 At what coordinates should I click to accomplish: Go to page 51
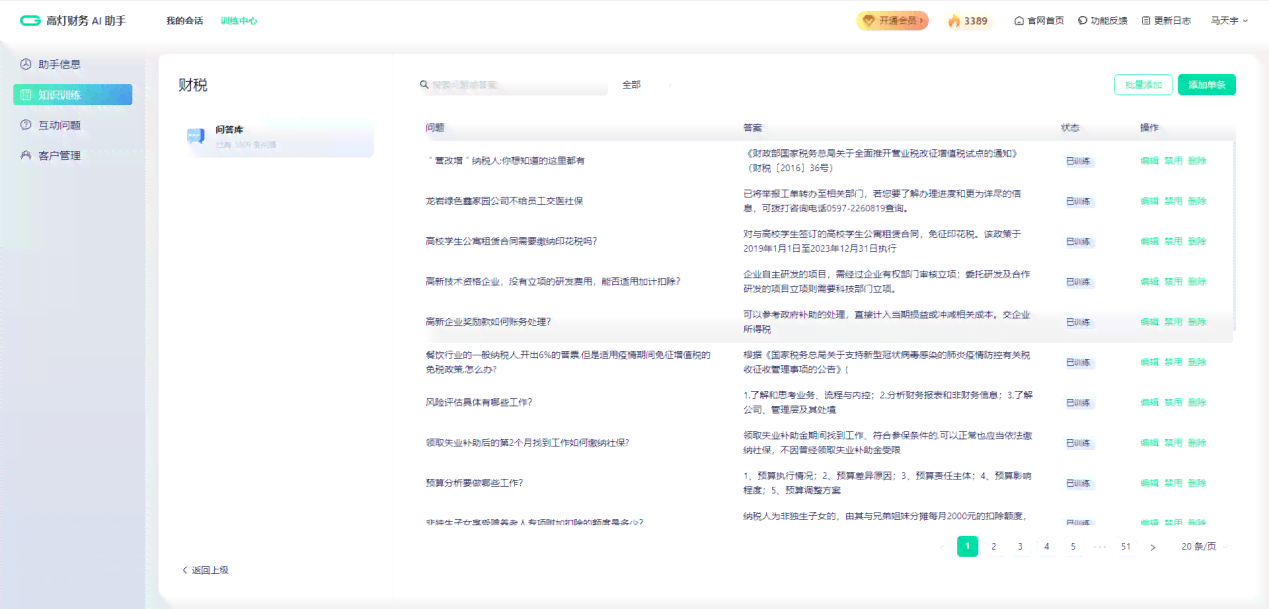[x=1126, y=547]
